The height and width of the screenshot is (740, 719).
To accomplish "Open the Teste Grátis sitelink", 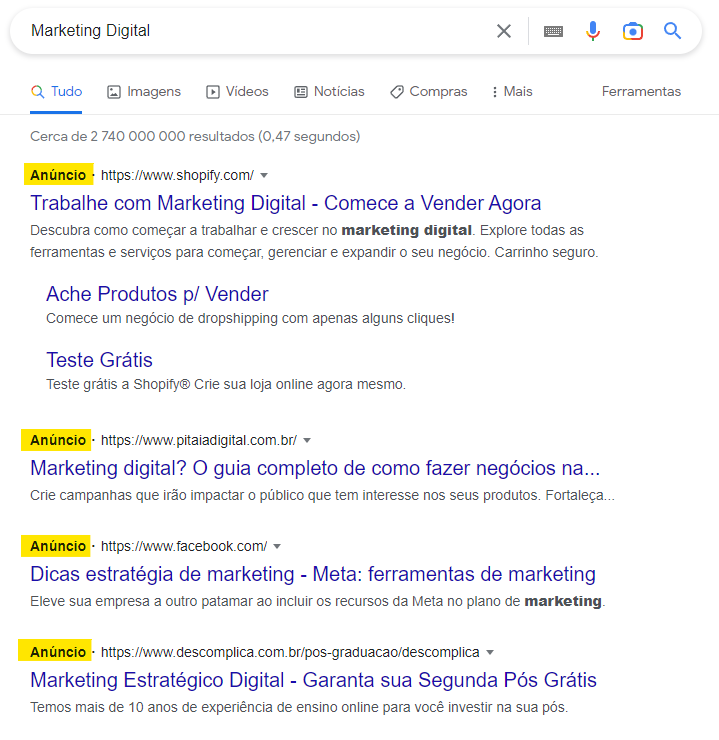I will [x=99, y=360].
